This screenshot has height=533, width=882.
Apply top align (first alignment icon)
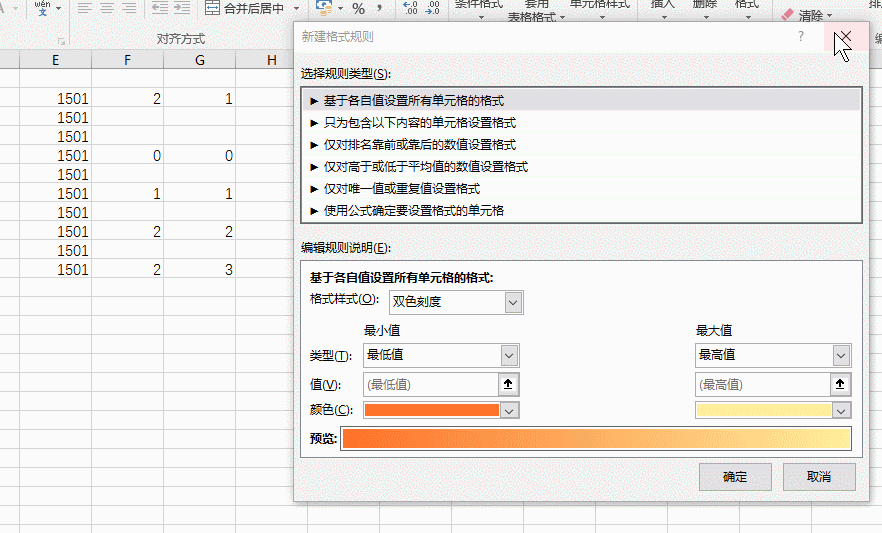[x=85, y=8]
